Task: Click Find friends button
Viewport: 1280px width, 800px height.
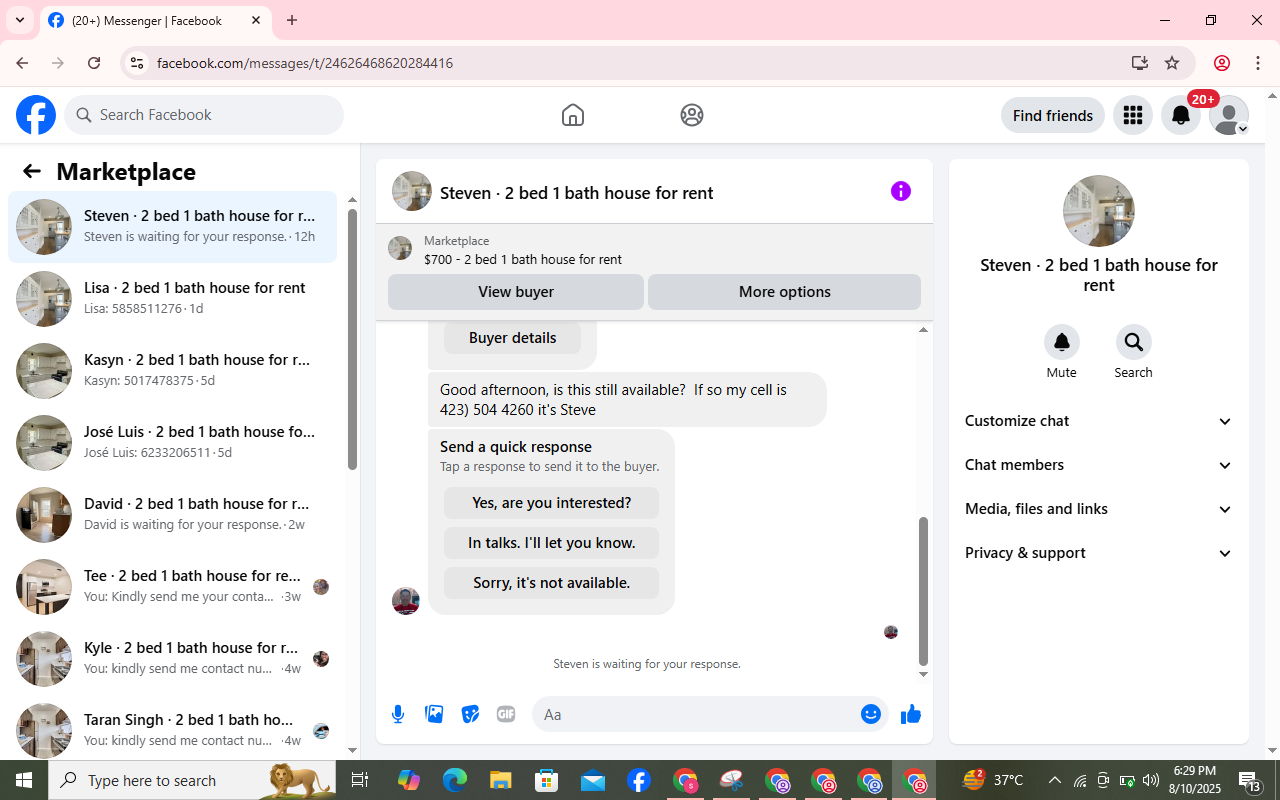Action: 1053,115
